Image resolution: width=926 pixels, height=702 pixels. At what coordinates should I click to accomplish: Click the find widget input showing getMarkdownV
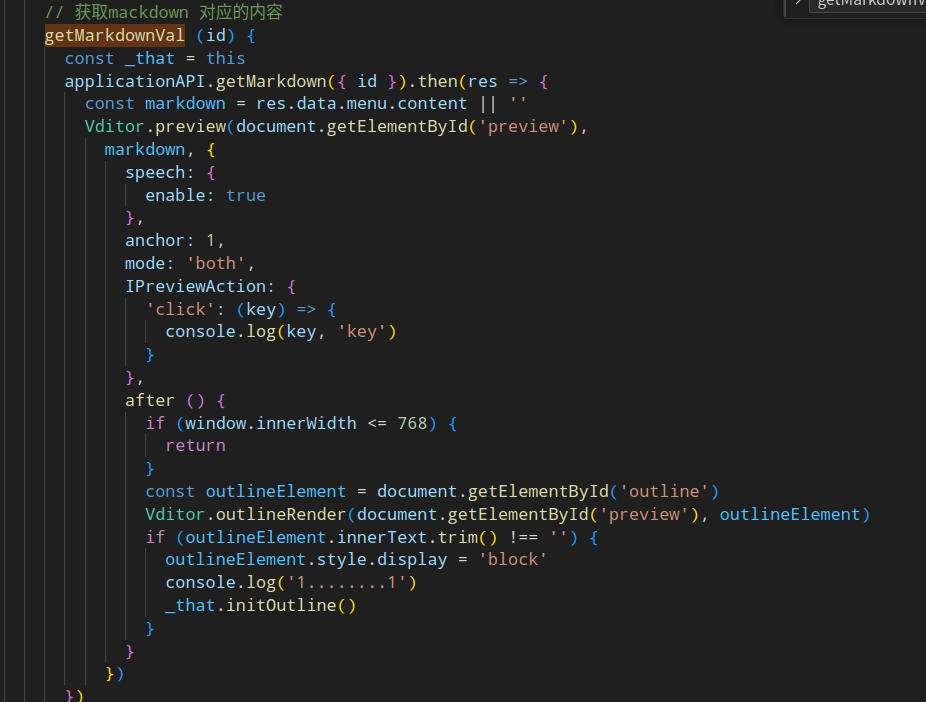point(868,5)
